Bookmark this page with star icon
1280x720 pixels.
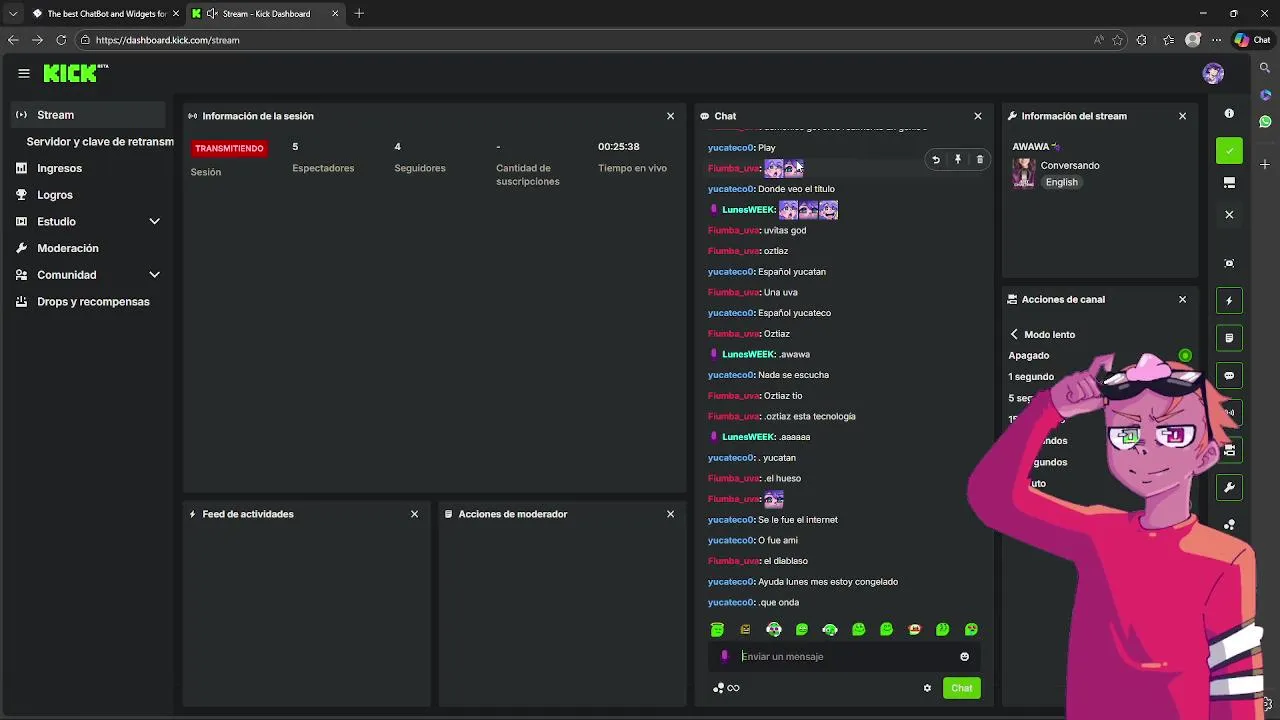click(1117, 40)
